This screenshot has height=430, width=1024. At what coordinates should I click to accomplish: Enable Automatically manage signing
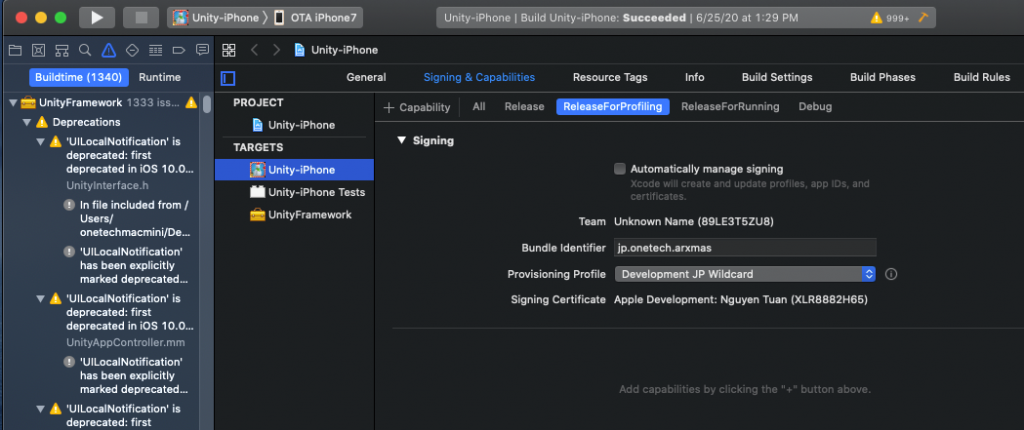pos(620,169)
